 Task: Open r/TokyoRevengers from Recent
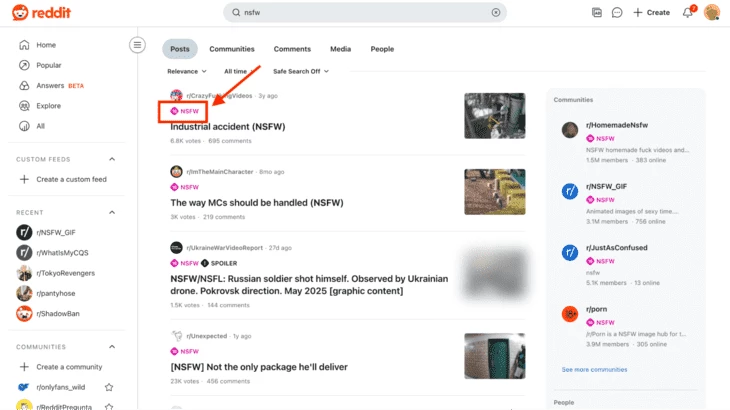pyautogui.click(x=66, y=273)
